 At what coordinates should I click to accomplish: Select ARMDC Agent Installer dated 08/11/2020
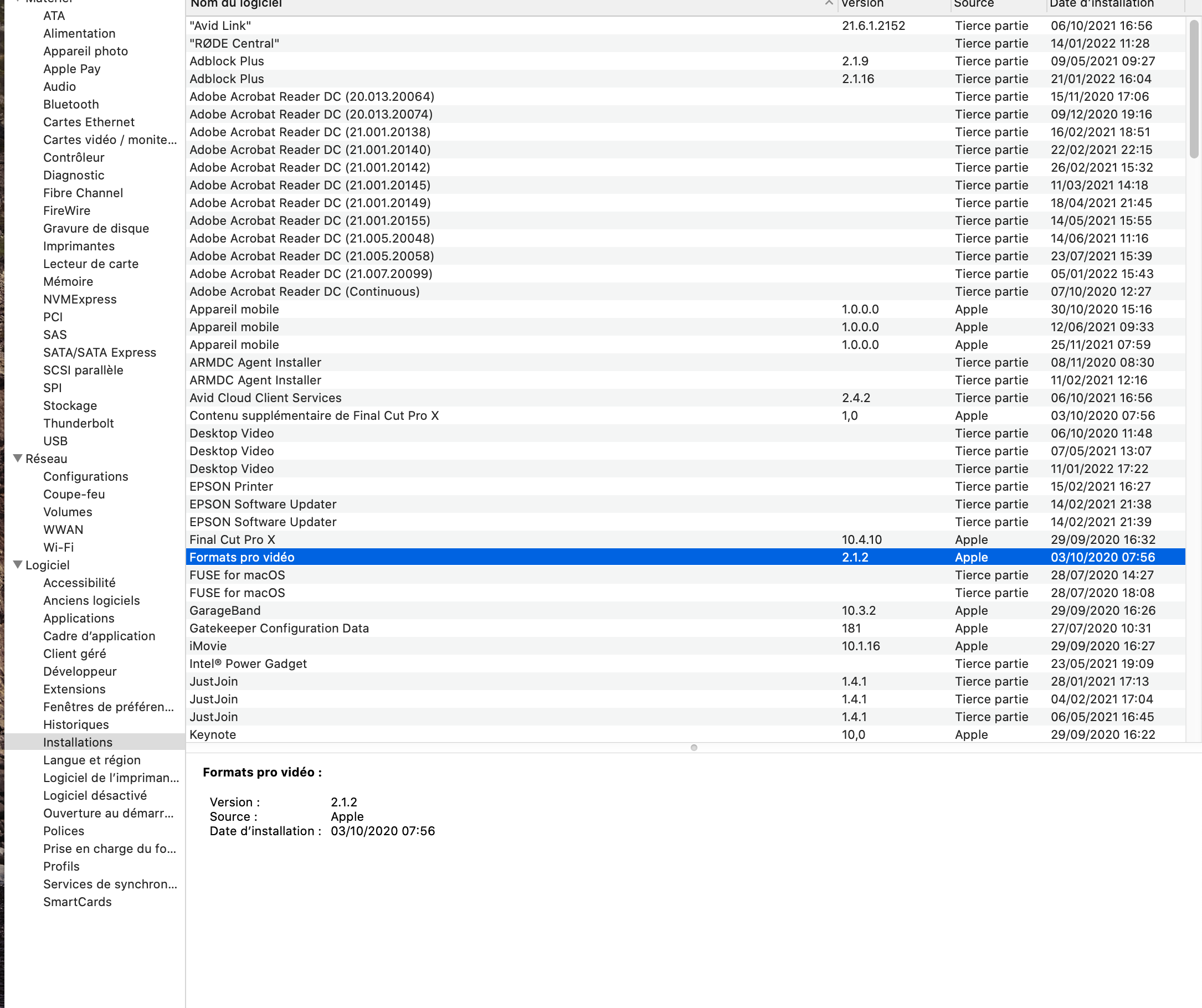(x=685, y=362)
